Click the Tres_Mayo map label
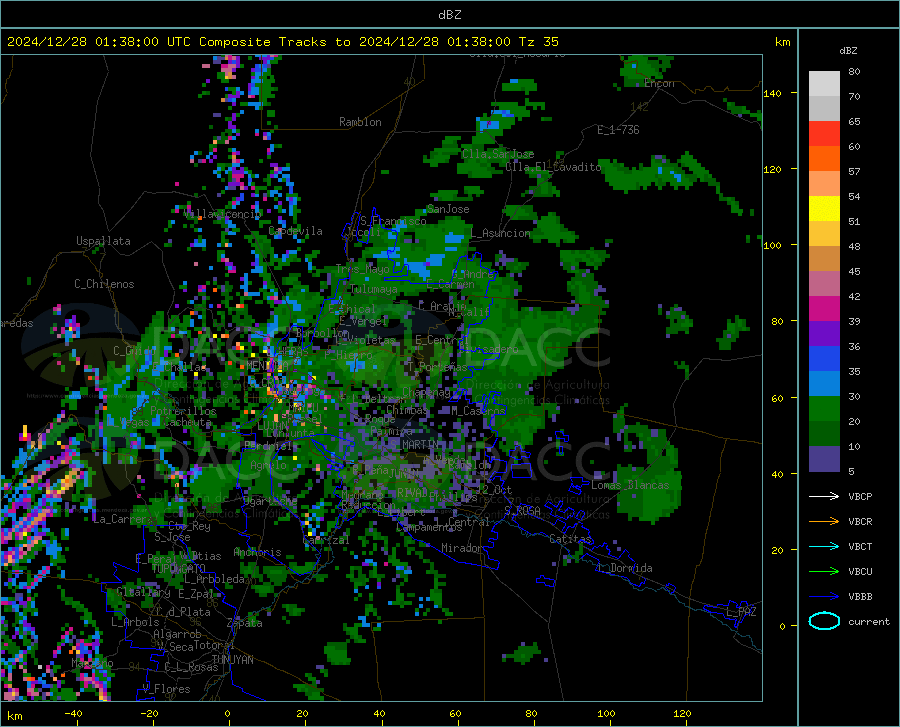This screenshot has height=727, width=900. pyautogui.click(x=362, y=269)
